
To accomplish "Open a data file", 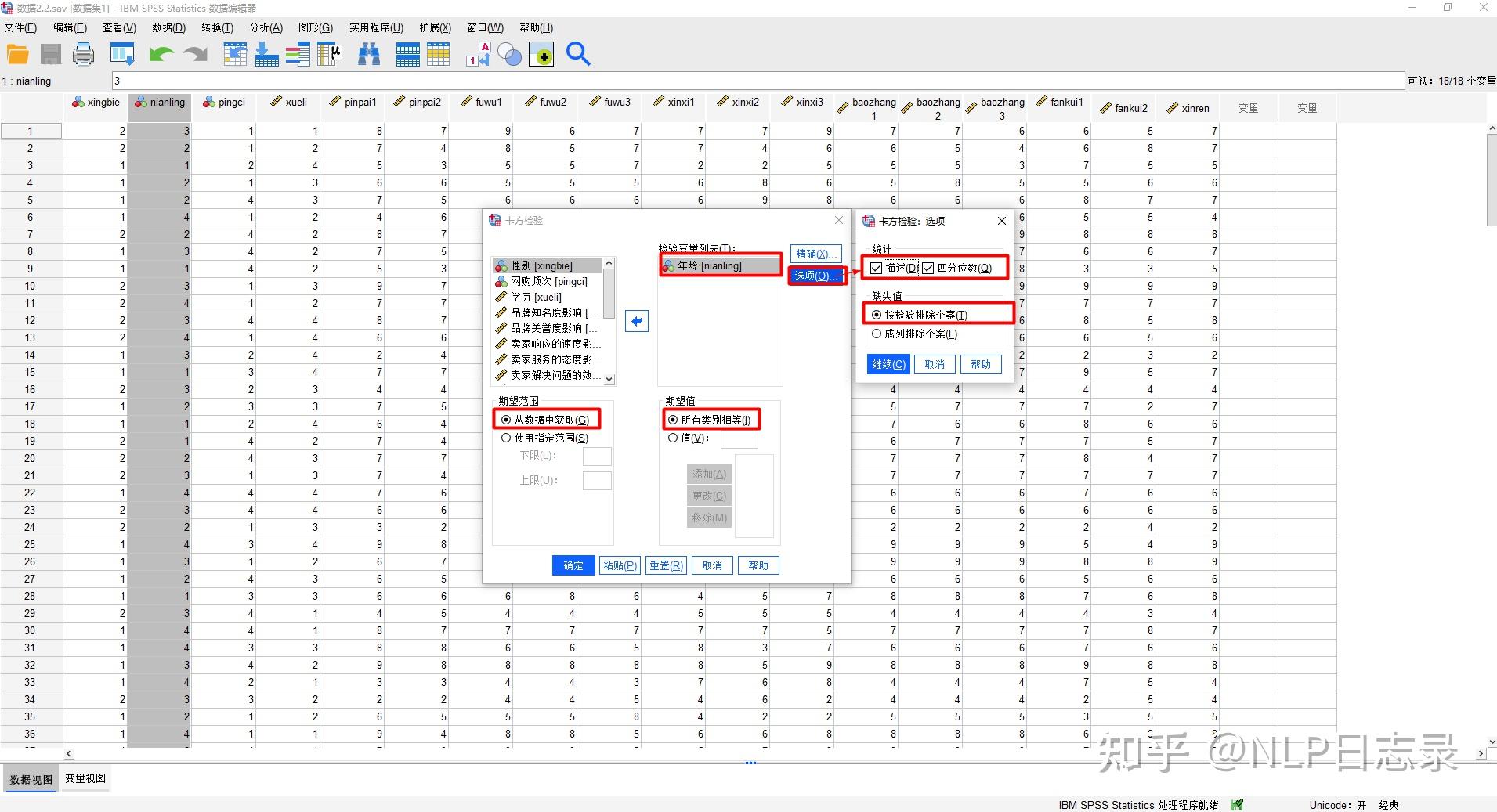I will click(x=17, y=54).
